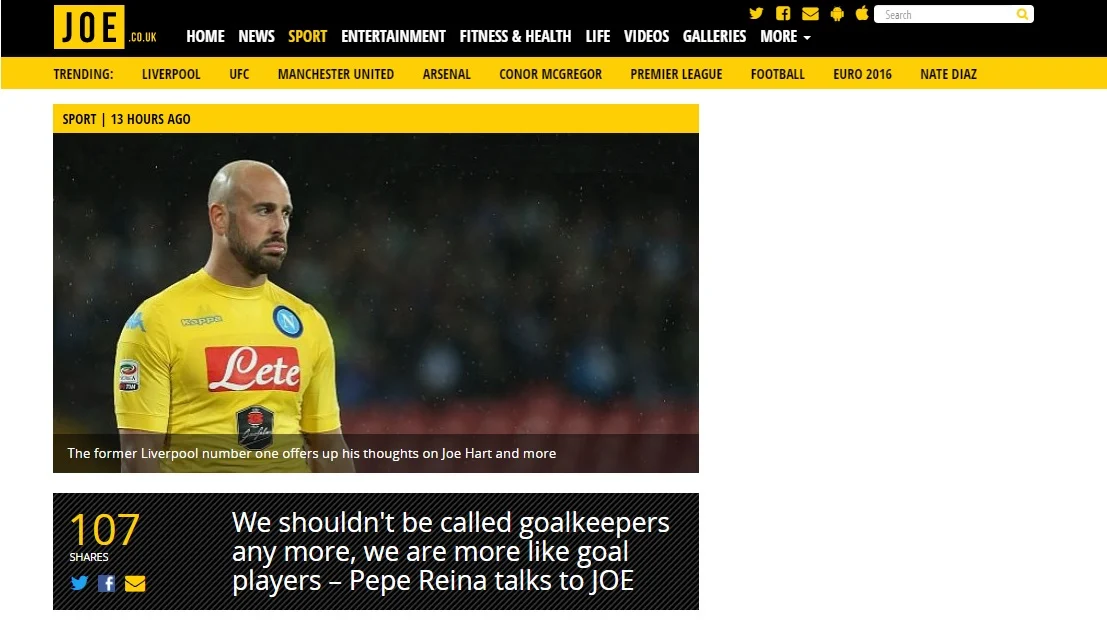Follow the LIVERPOOL trending link

coord(171,74)
